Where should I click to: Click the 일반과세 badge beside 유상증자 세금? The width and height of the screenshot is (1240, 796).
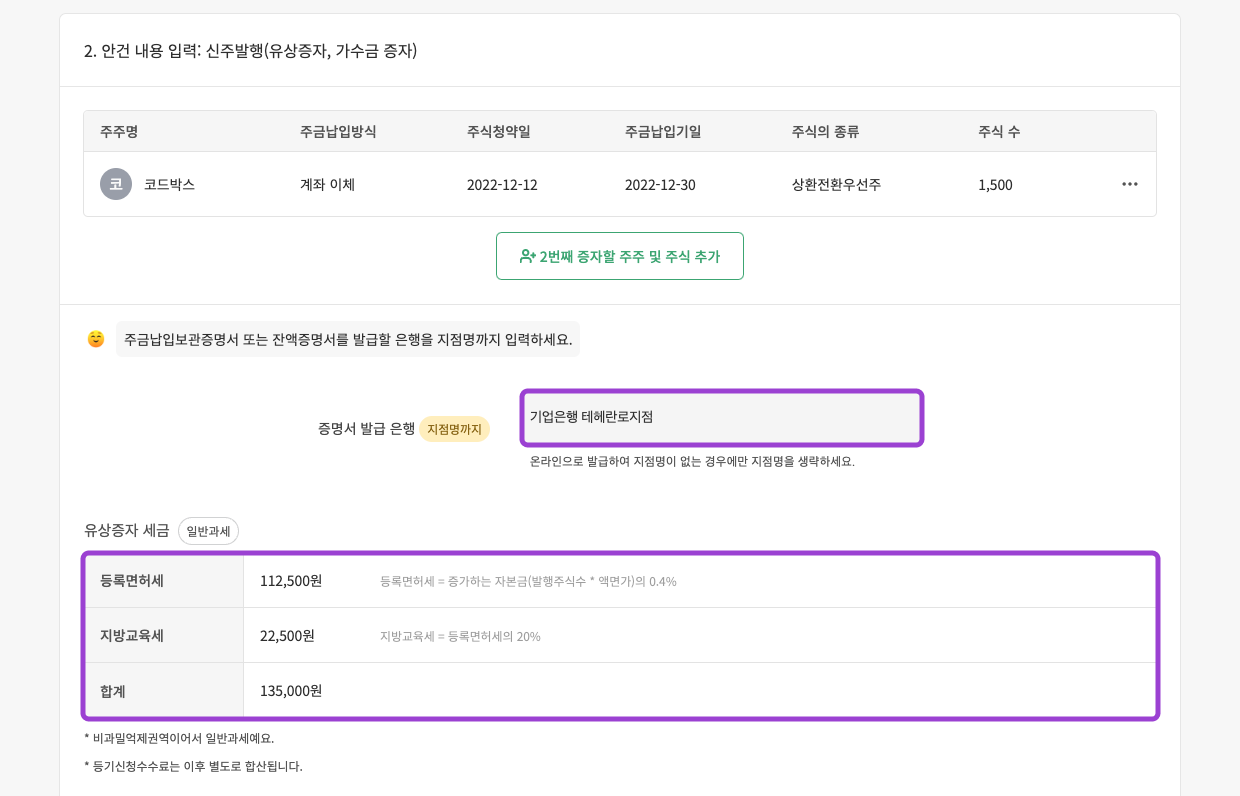[x=208, y=531]
